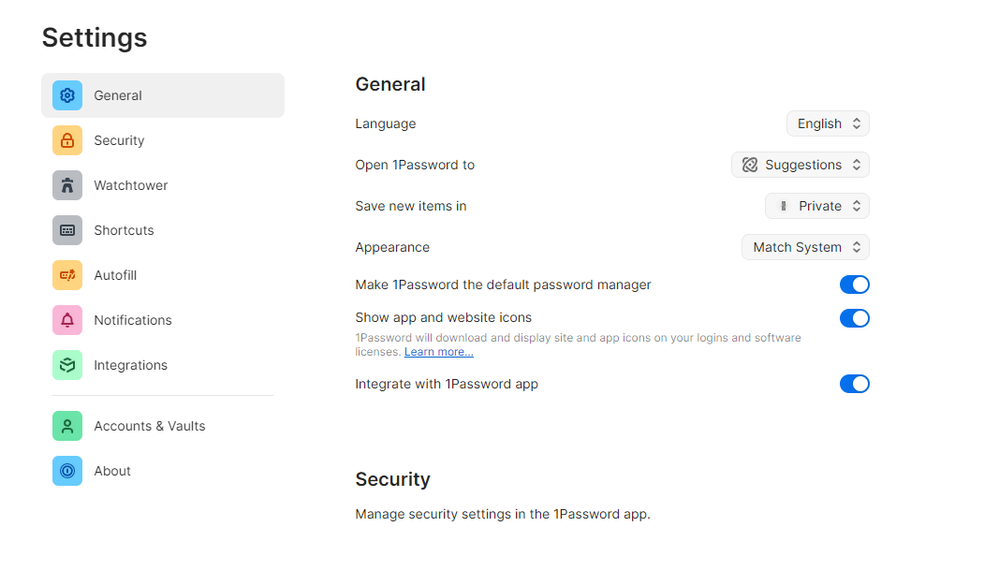Turn off Integrate with 1Password app
This screenshot has width=999, height=569.
click(854, 384)
